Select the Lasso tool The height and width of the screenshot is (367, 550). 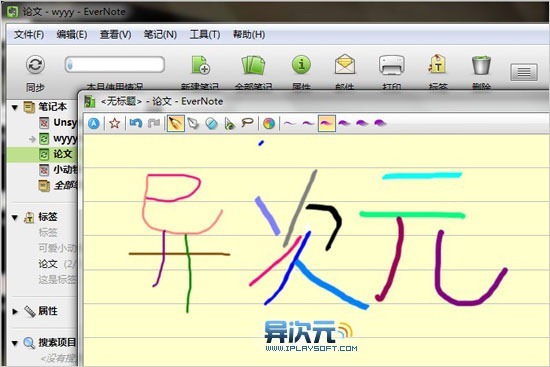pos(247,123)
